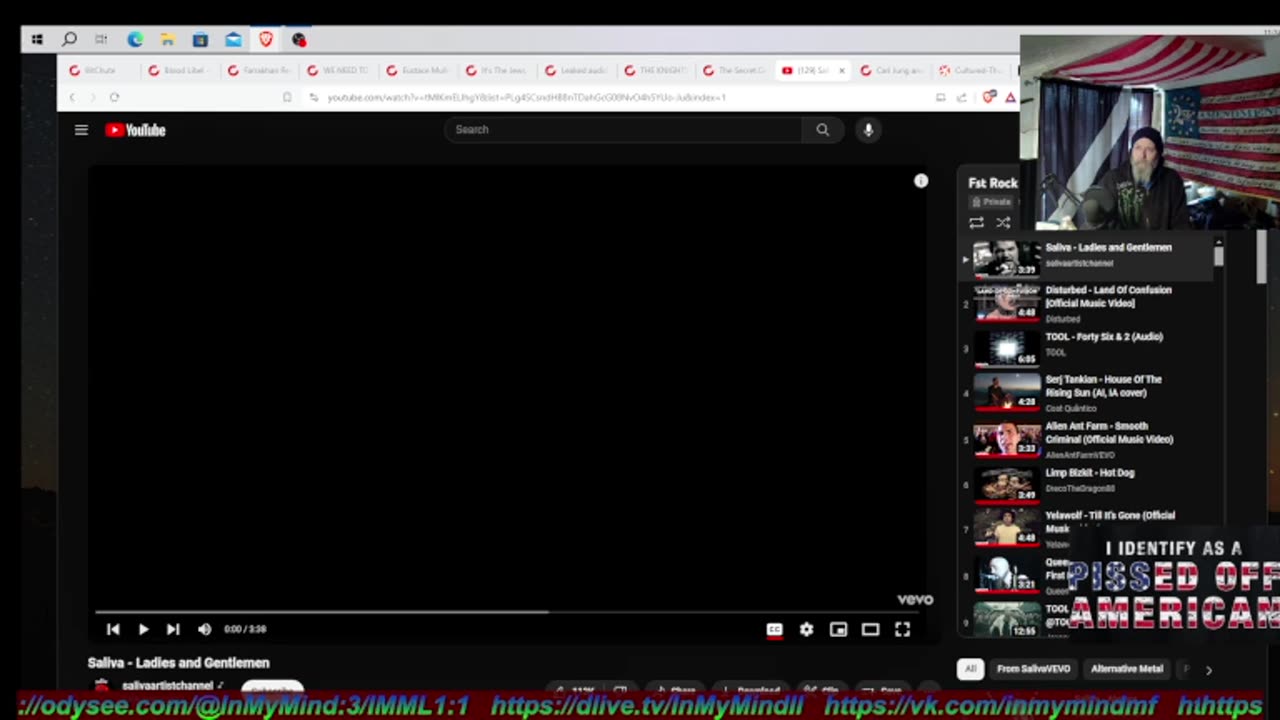Play the Saliva video
Viewport: 1280px width, 720px height.
(x=143, y=629)
